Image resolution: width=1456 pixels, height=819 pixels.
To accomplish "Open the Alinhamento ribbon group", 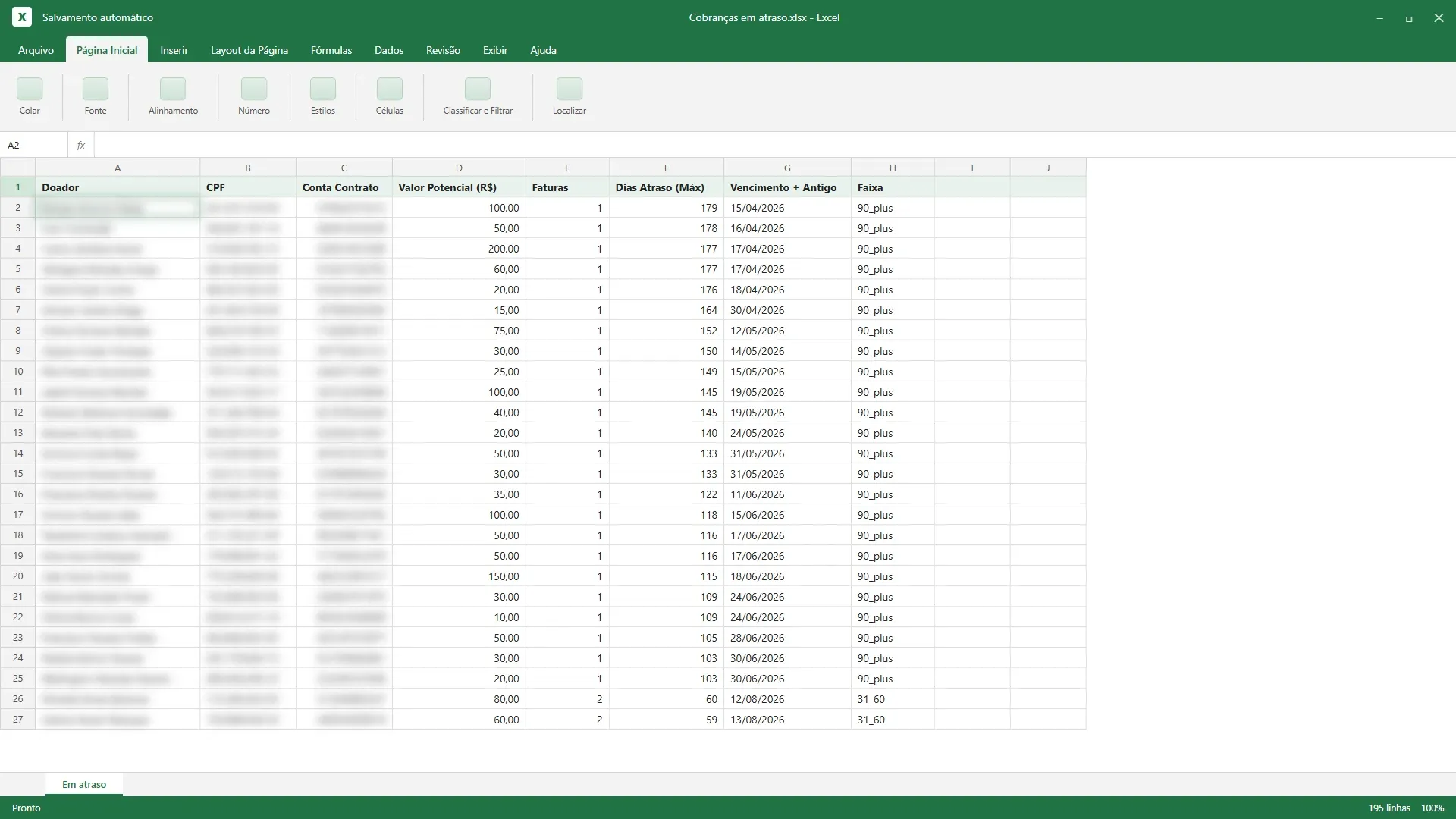I will pyautogui.click(x=173, y=96).
